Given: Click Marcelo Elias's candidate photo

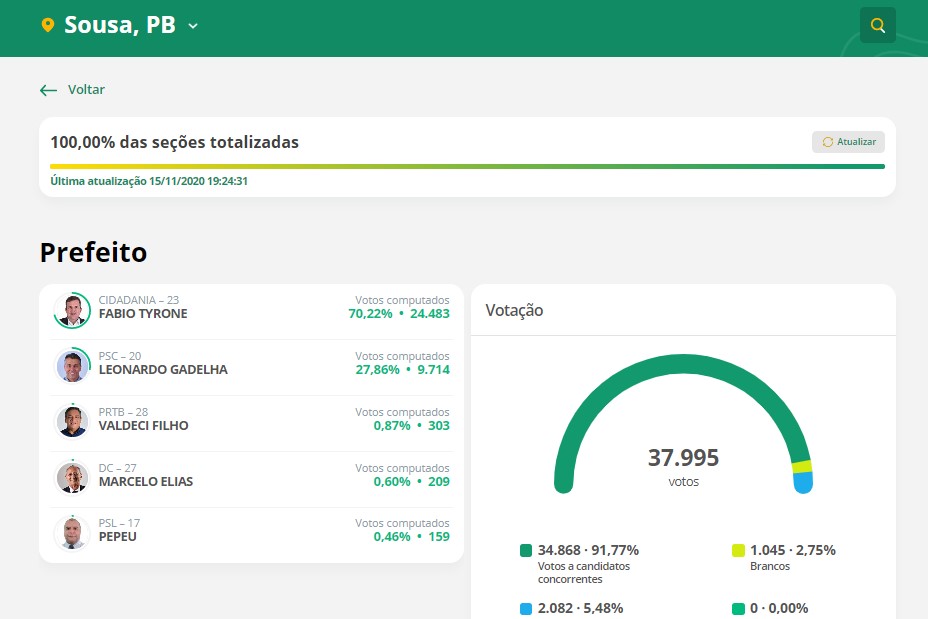Looking at the screenshot, I should click(72, 478).
